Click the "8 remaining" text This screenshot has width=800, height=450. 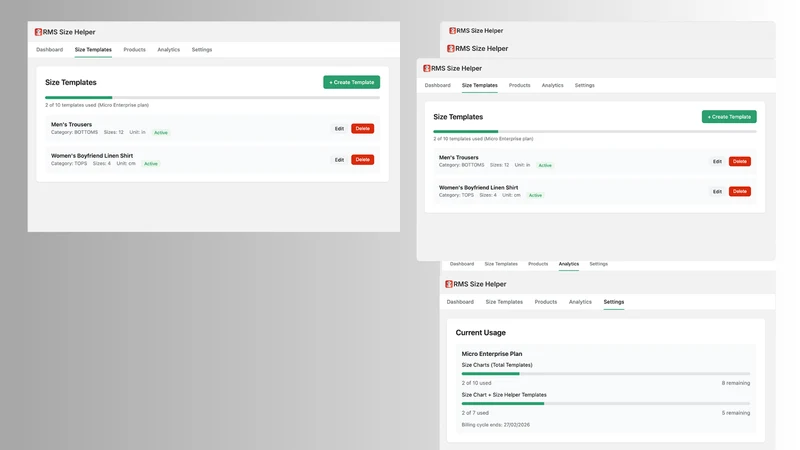point(736,383)
